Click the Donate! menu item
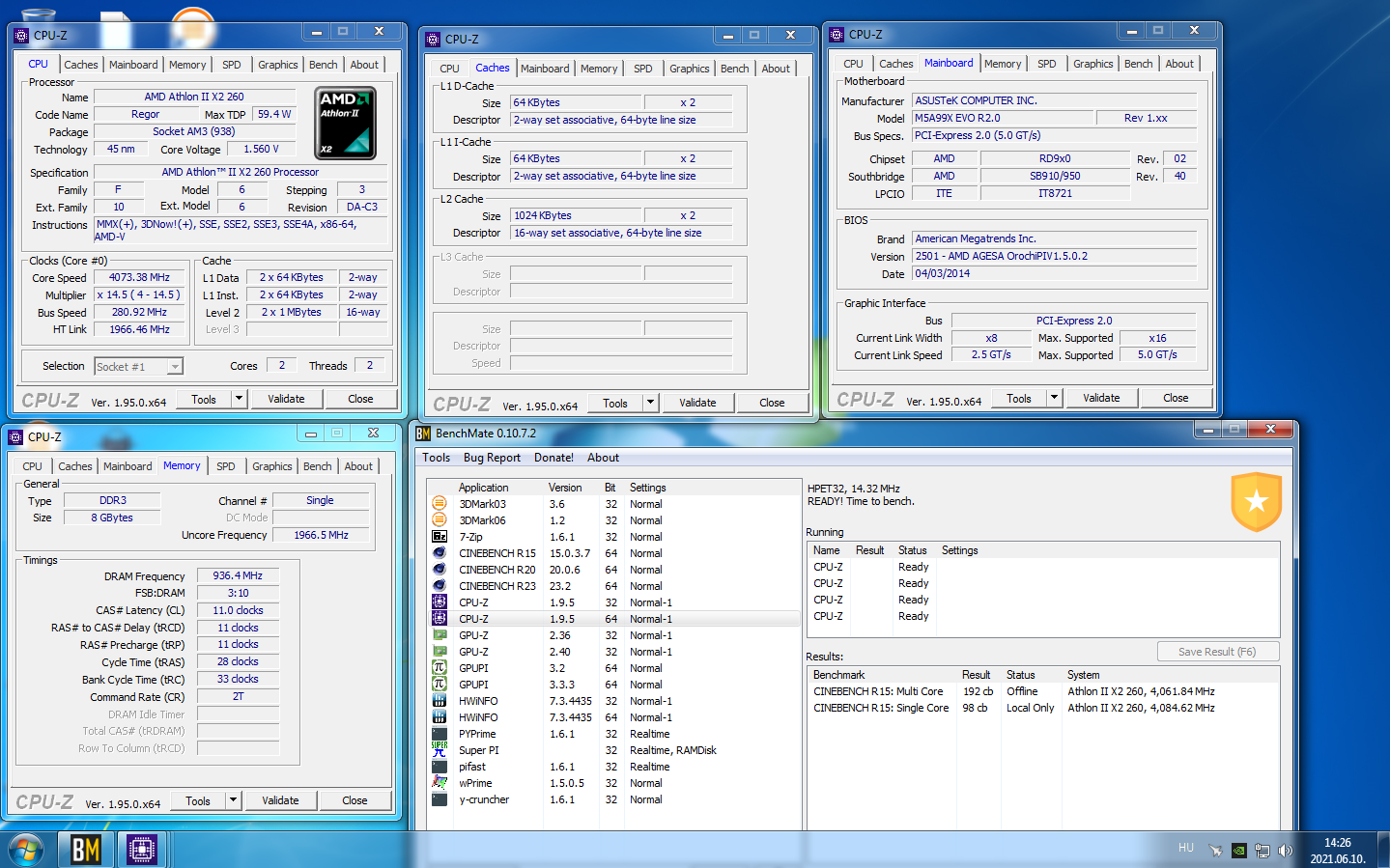Screen dimensions: 1390x868 (553, 458)
